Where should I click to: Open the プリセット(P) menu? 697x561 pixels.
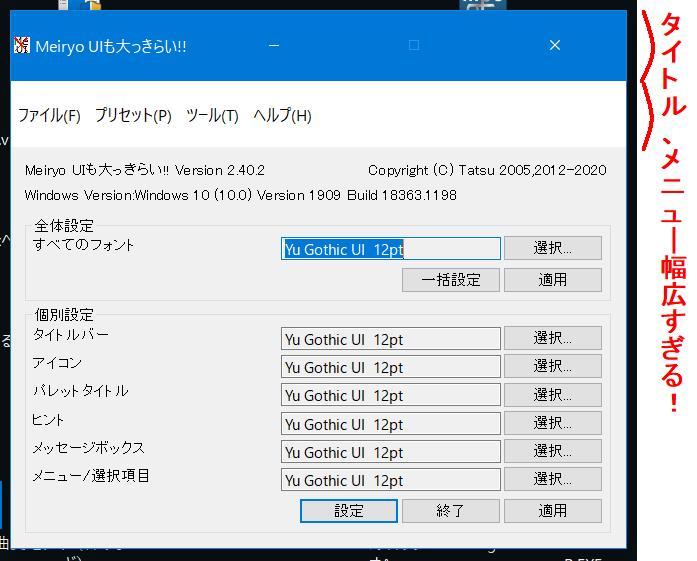click(x=133, y=116)
